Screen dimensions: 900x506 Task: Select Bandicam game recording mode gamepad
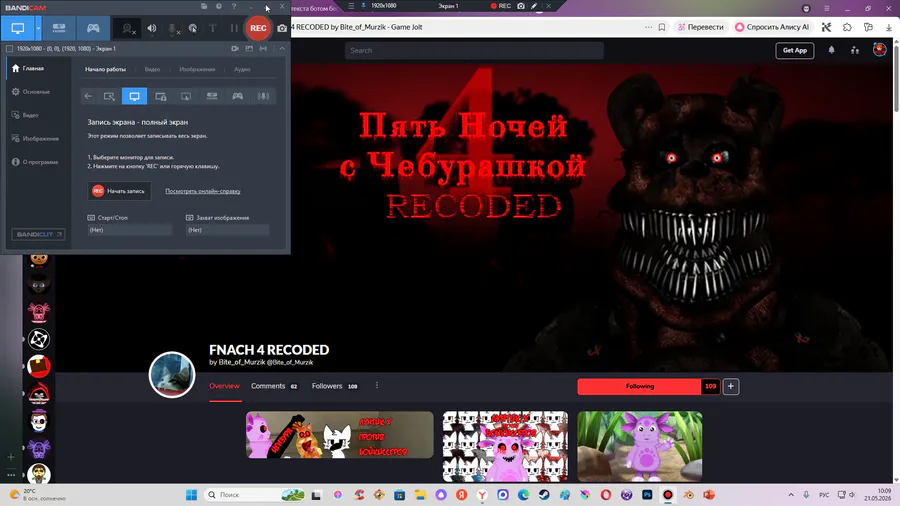93,28
